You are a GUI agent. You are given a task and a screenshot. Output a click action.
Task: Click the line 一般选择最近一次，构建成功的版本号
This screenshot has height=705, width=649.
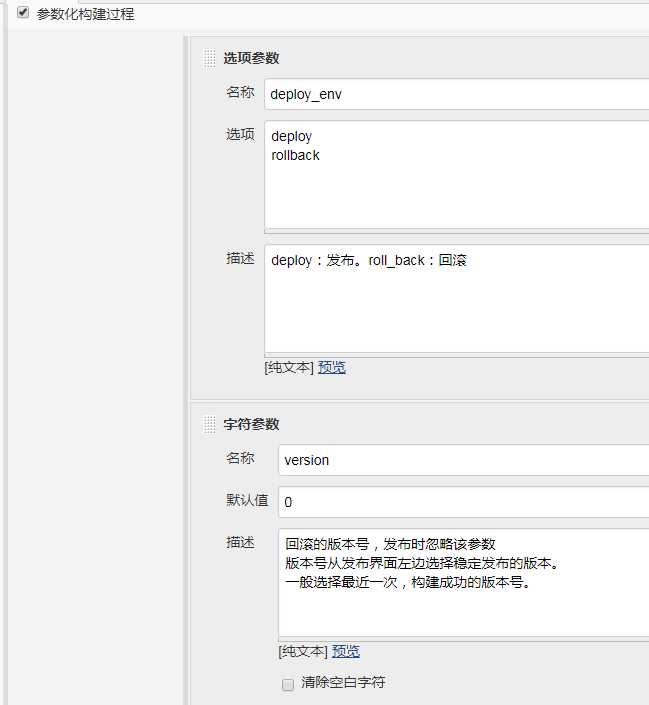[408, 582]
